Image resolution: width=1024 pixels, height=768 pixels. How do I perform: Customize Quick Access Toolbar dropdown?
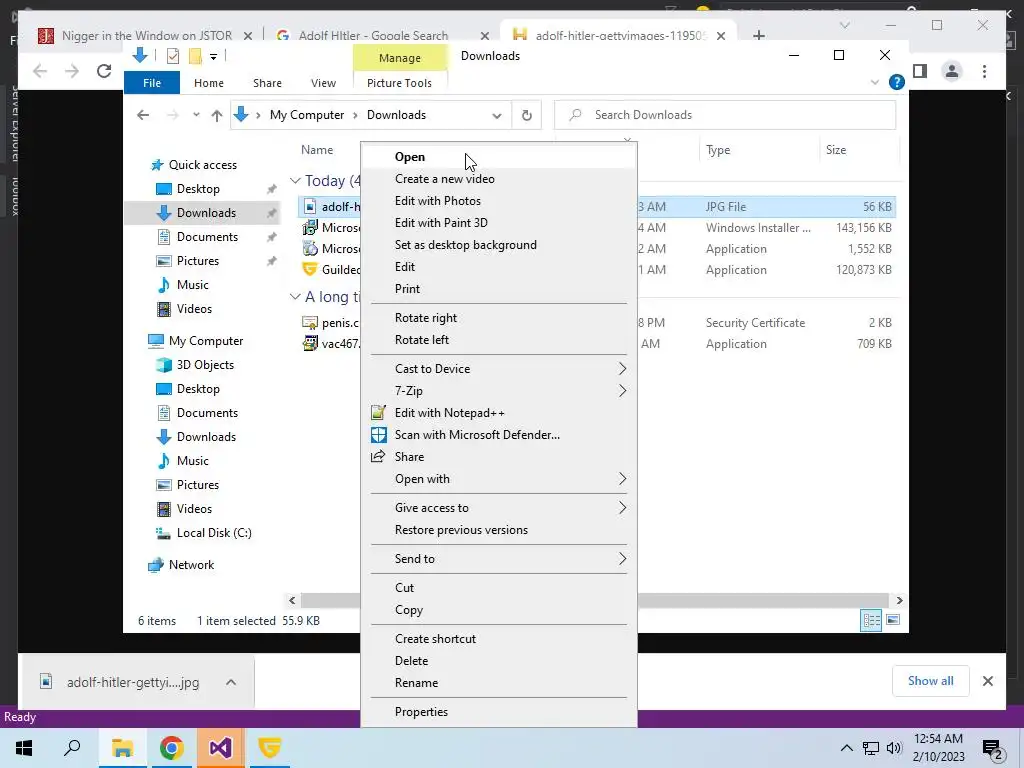[x=214, y=57]
